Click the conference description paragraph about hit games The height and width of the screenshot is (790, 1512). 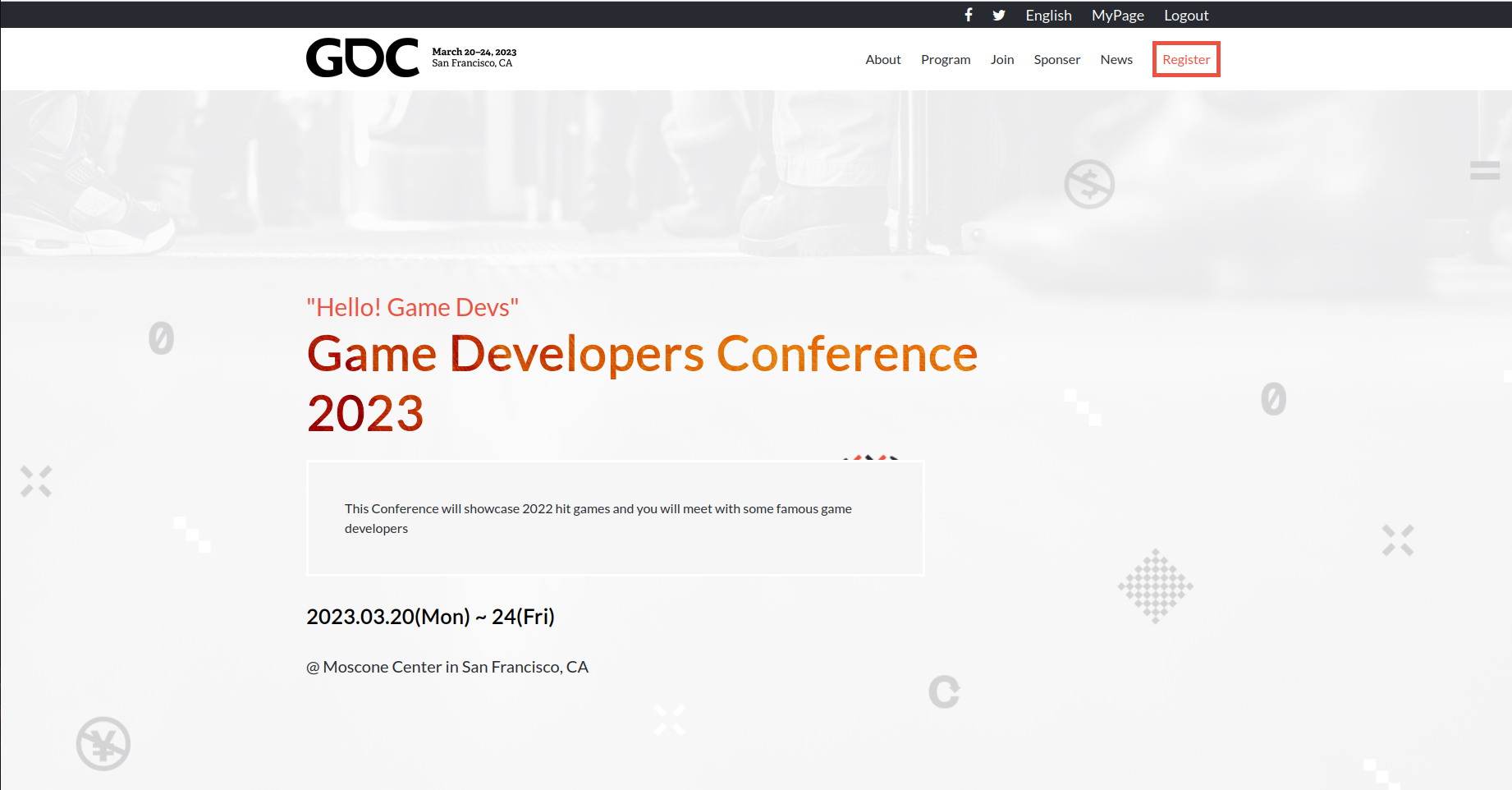point(598,518)
